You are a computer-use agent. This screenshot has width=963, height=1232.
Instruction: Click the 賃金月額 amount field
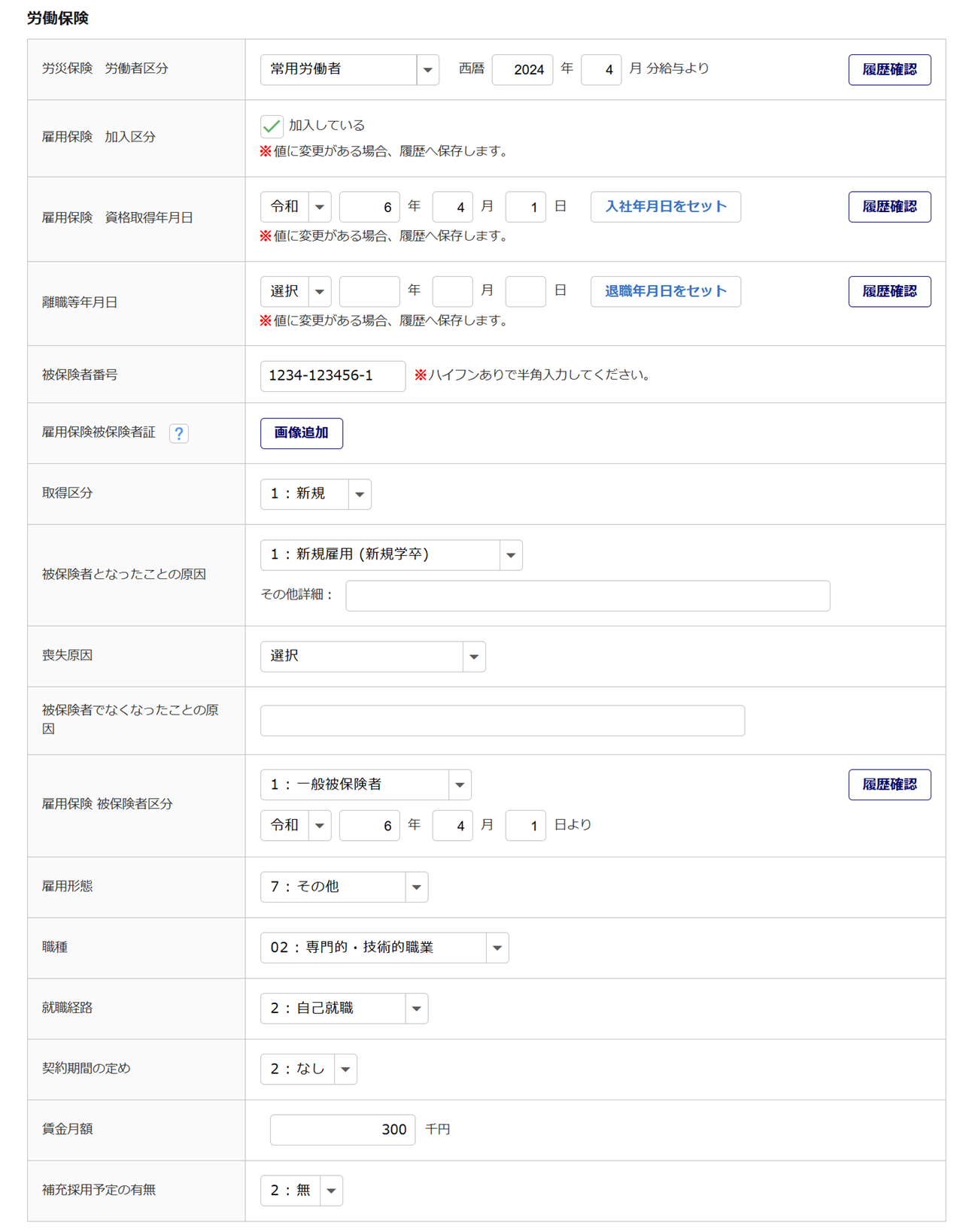[x=342, y=1130]
